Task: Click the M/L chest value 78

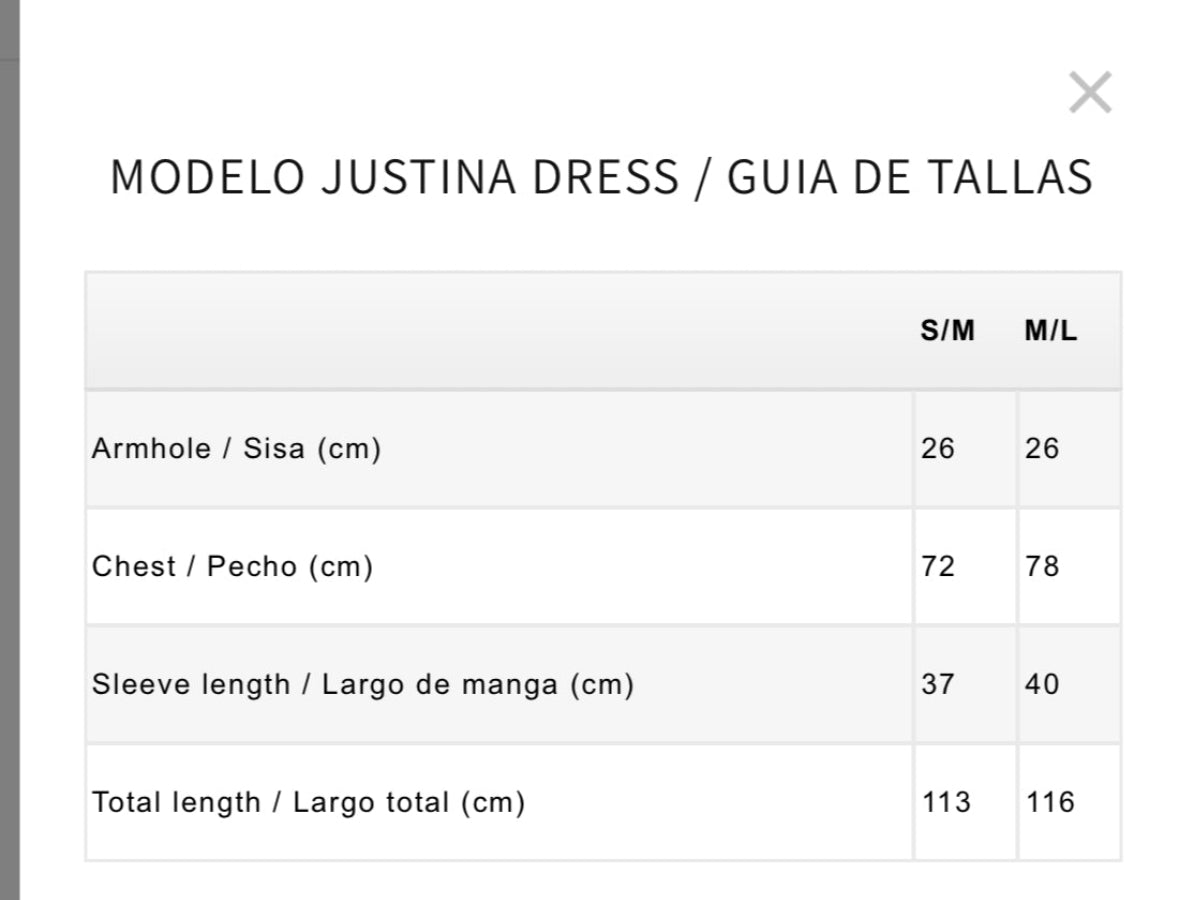Action: click(x=1041, y=566)
